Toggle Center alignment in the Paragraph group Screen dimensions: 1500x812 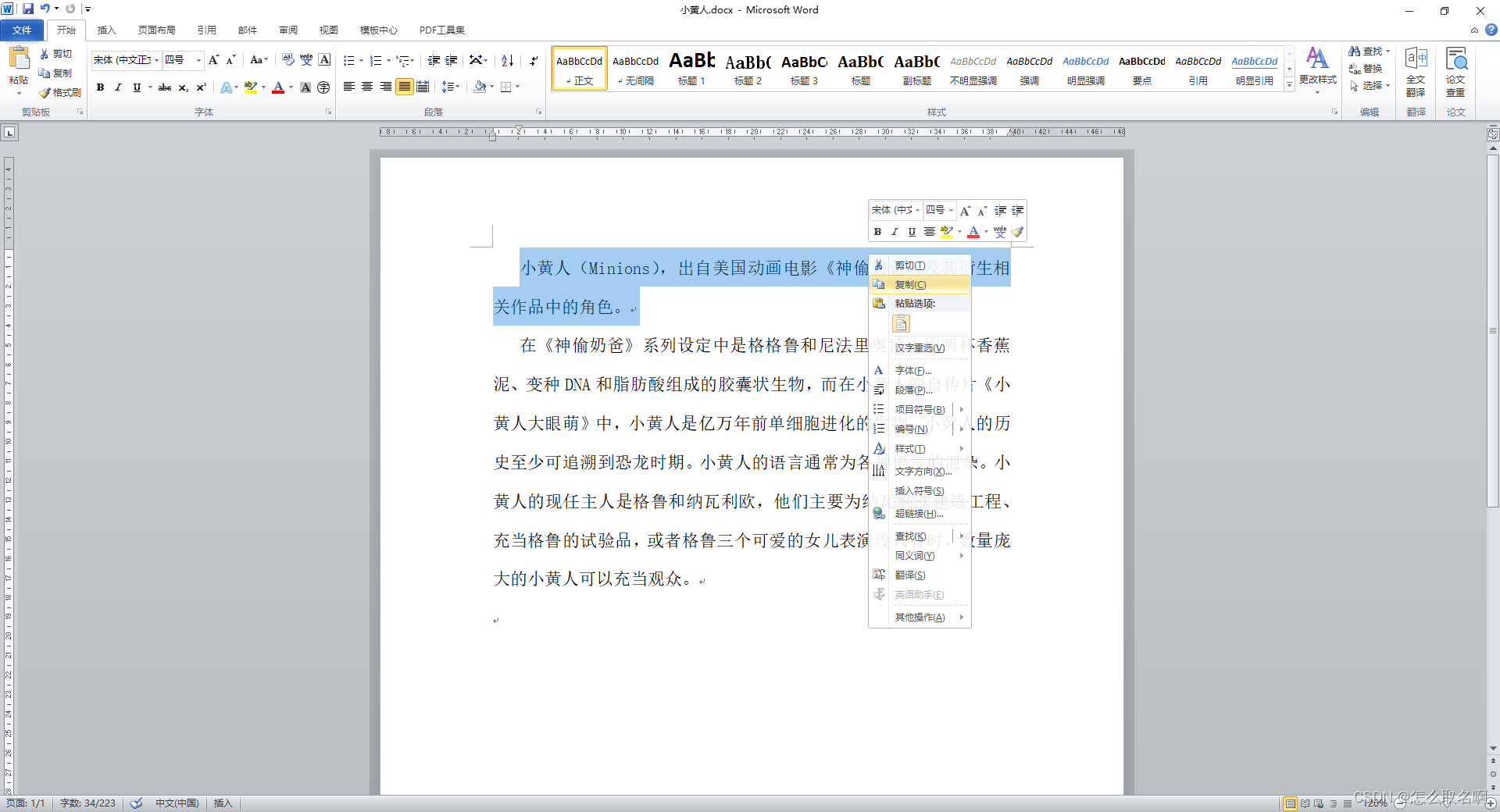point(367,87)
